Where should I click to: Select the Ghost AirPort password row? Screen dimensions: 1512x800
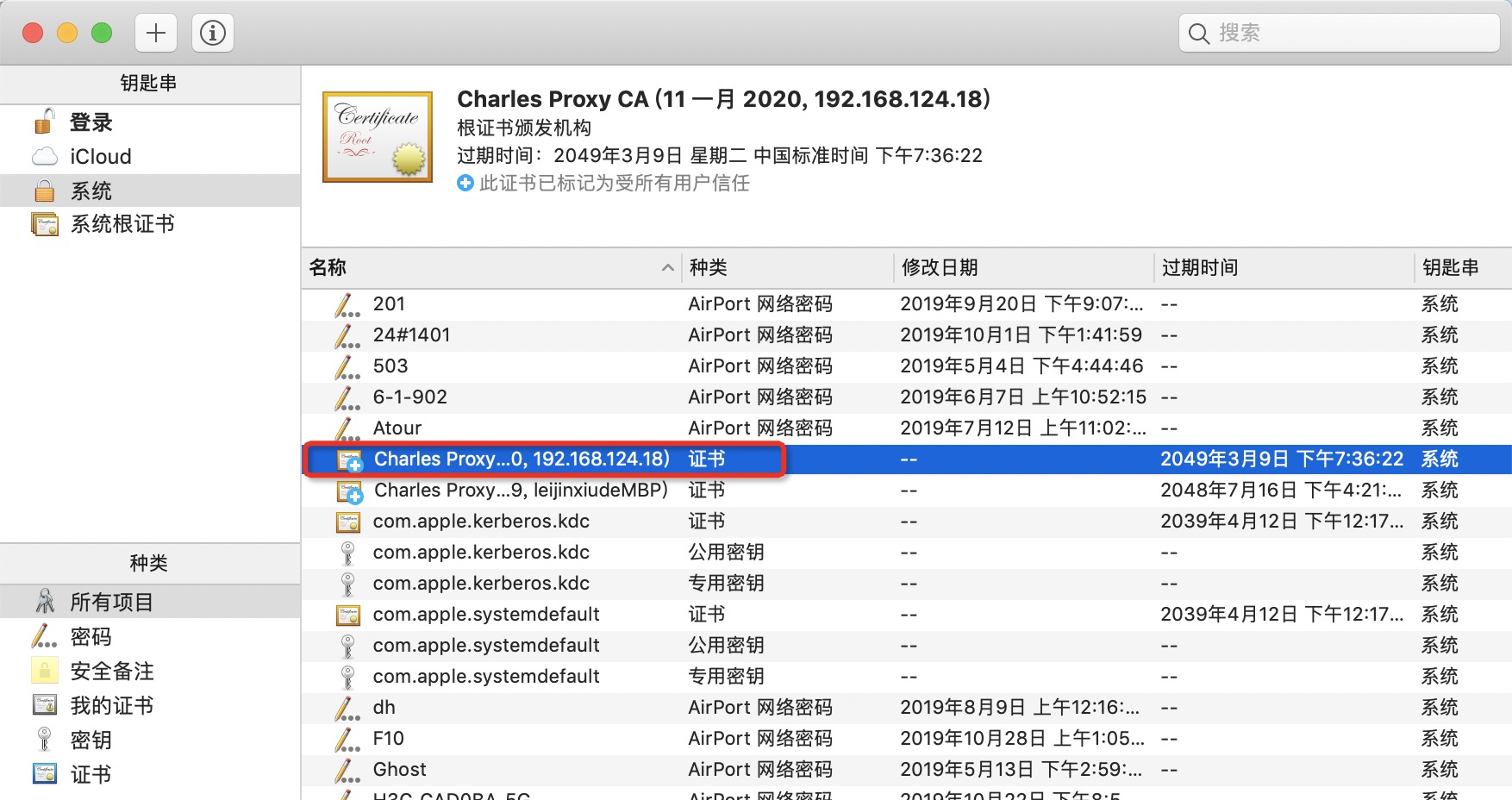click(907, 770)
